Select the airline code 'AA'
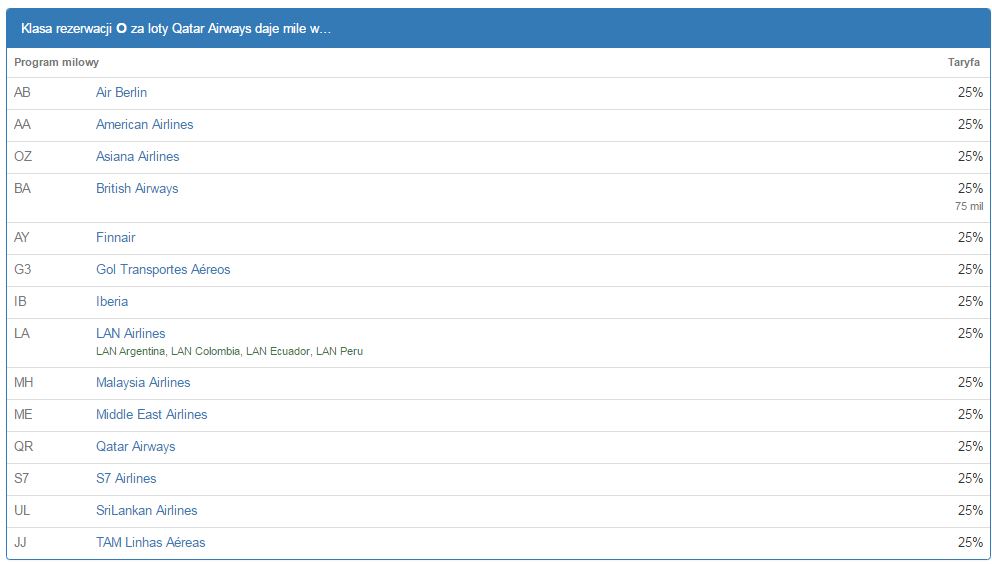The image size is (992, 564). coord(22,125)
